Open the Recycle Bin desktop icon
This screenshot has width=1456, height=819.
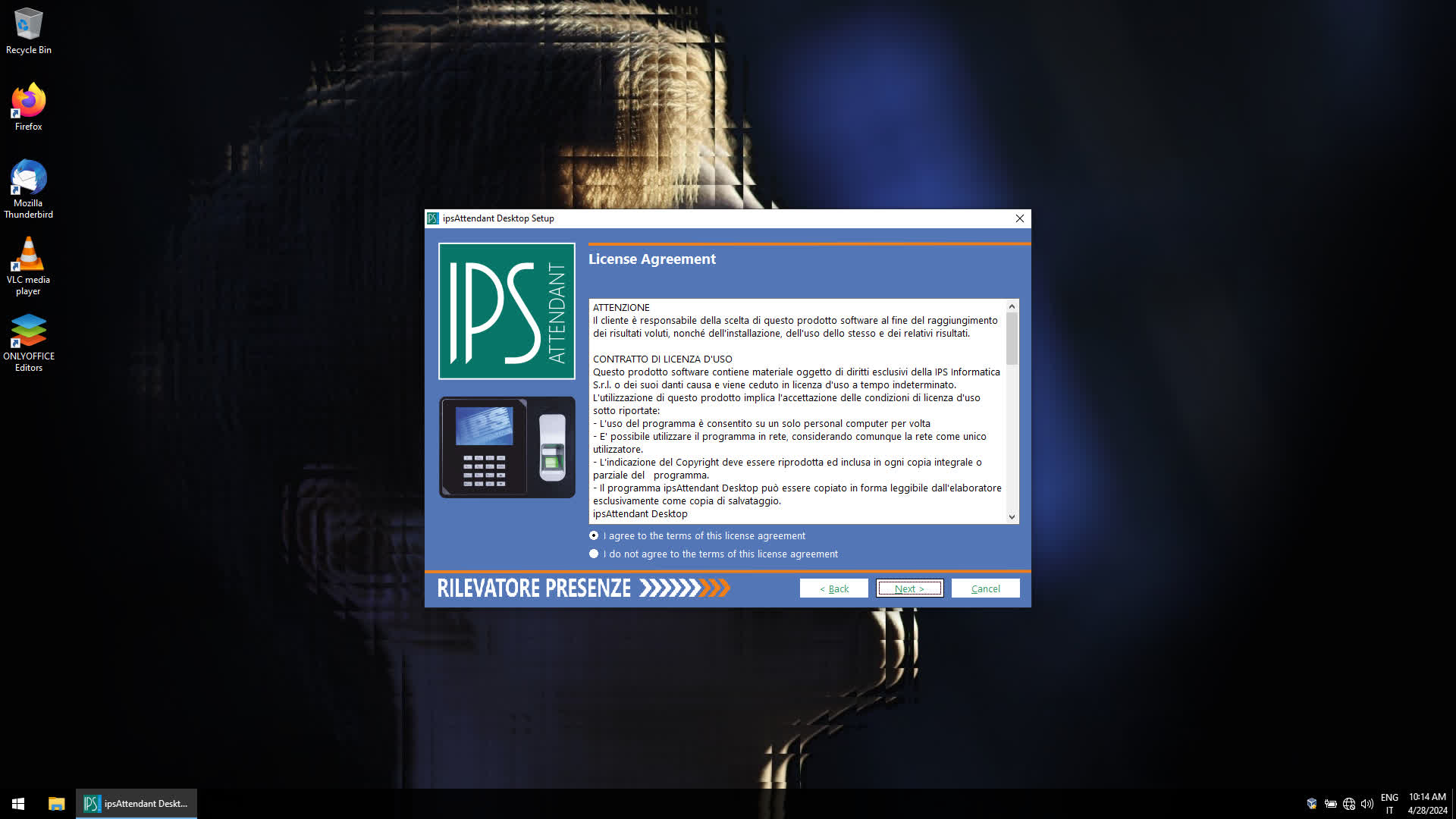pos(28,30)
